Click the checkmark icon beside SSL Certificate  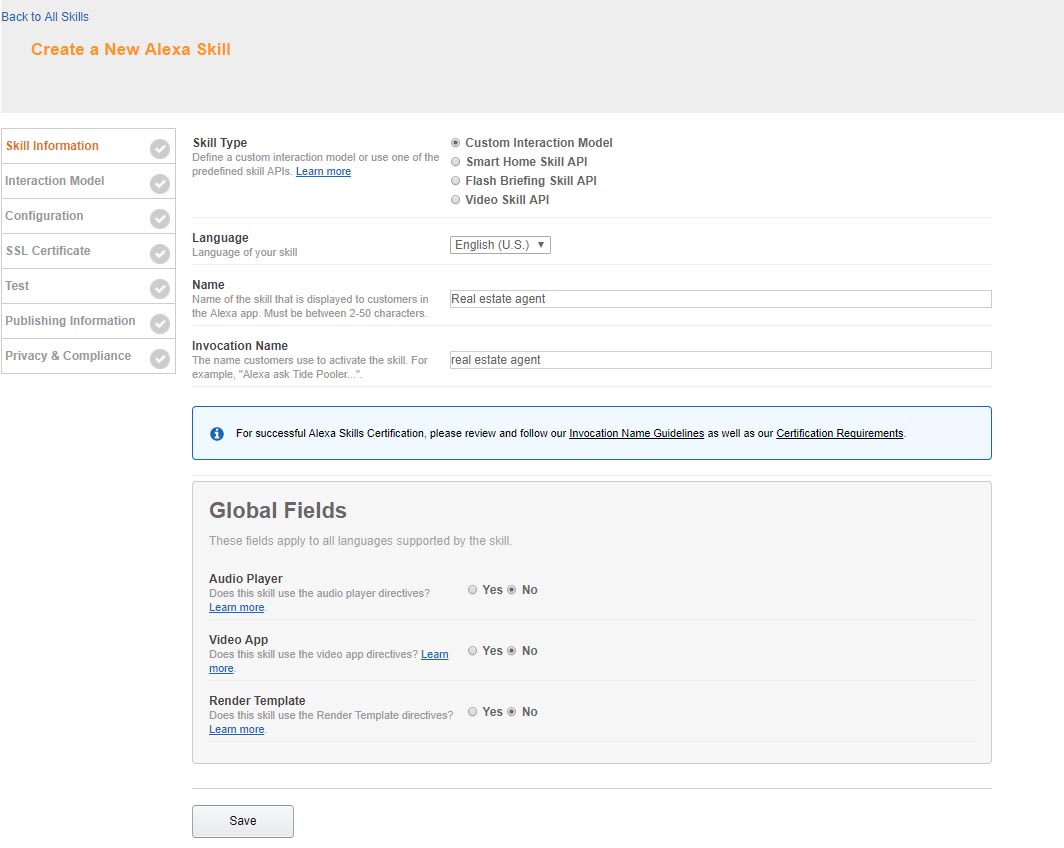pyautogui.click(x=160, y=254)
